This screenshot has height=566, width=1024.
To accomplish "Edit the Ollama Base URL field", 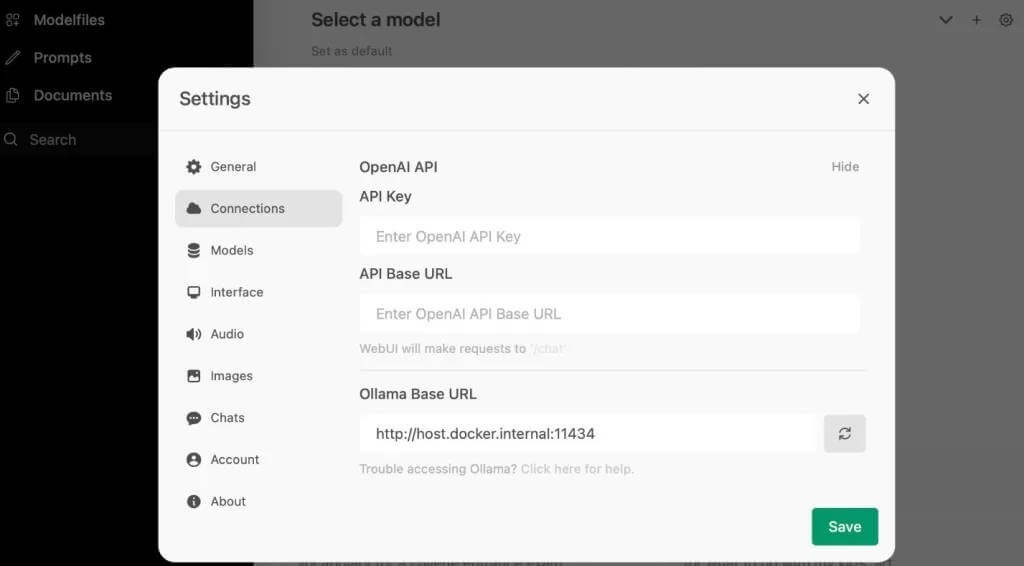I will click(x=588, y=434).
